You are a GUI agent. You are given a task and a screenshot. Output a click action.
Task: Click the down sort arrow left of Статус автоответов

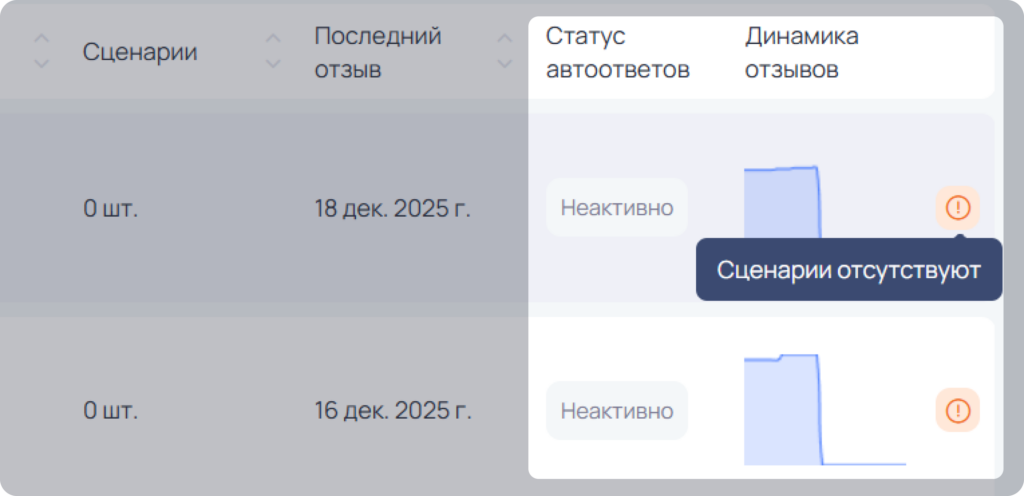coord(504,64)
